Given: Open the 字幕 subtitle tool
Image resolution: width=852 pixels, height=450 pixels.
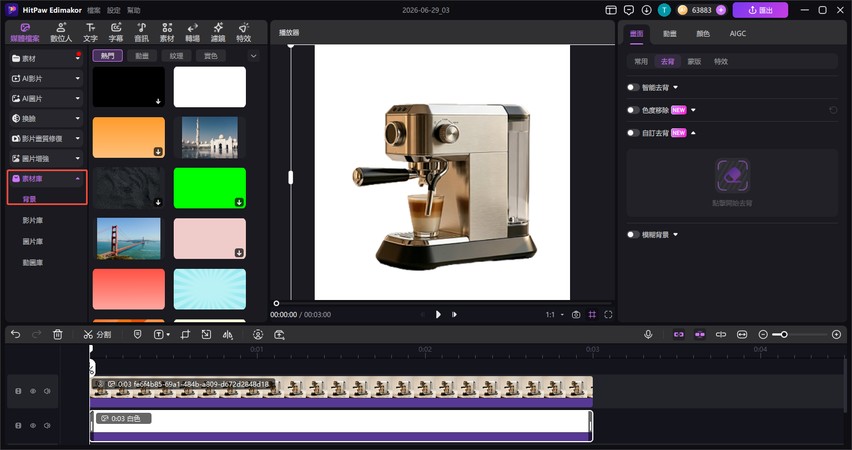Looking at the screenshot, I should point(116,32).
